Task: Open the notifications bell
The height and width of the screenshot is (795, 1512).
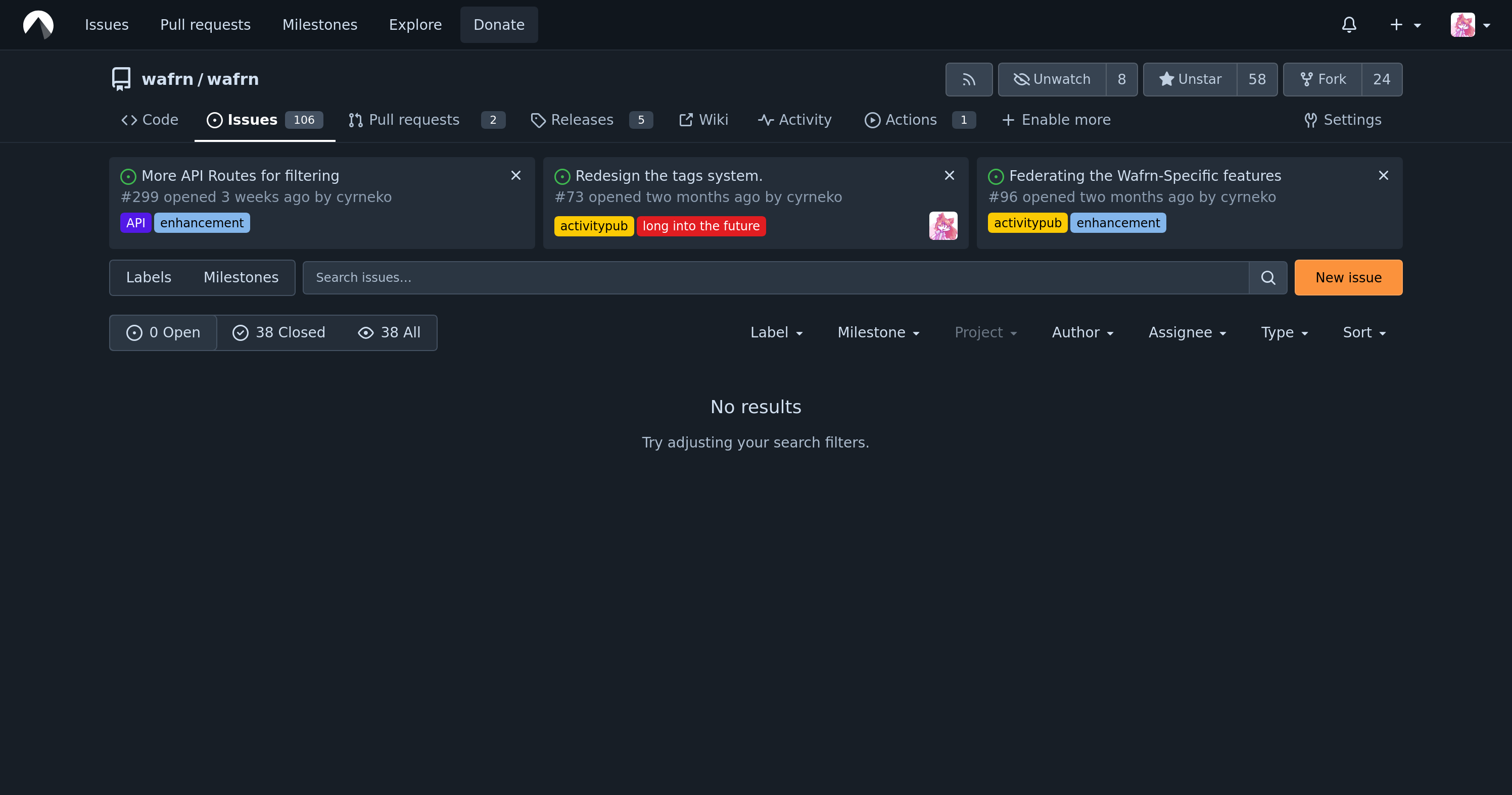Action: pyautogui.click(x=1349, y=25)
